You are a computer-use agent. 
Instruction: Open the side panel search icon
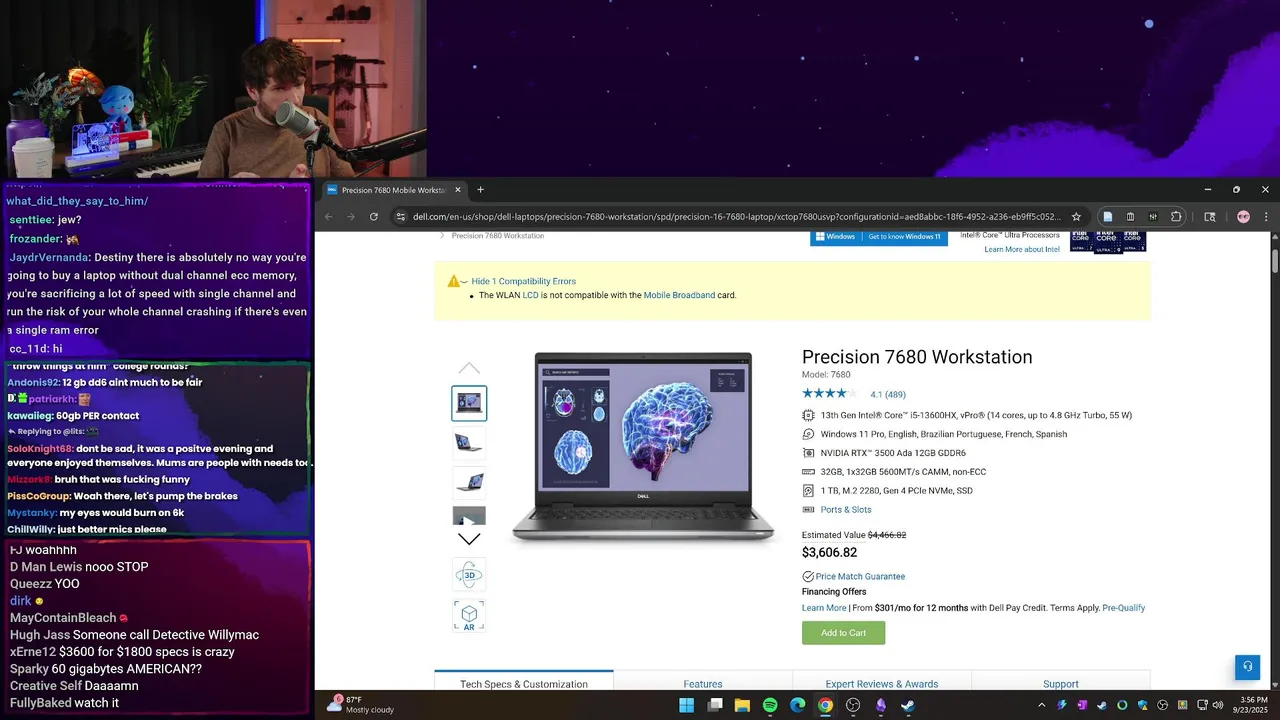point(1209,217)
